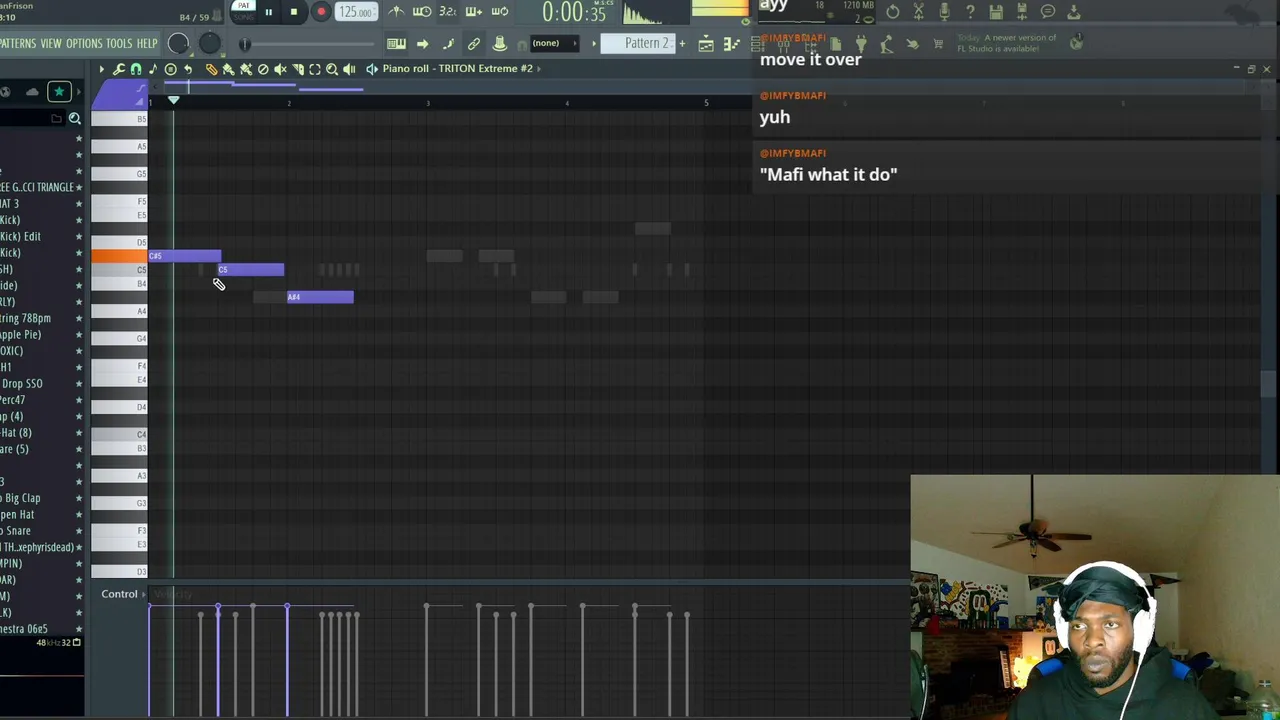1280x720 pixels.
Task: Click the export/render download icon
Action: point(1074,12)
